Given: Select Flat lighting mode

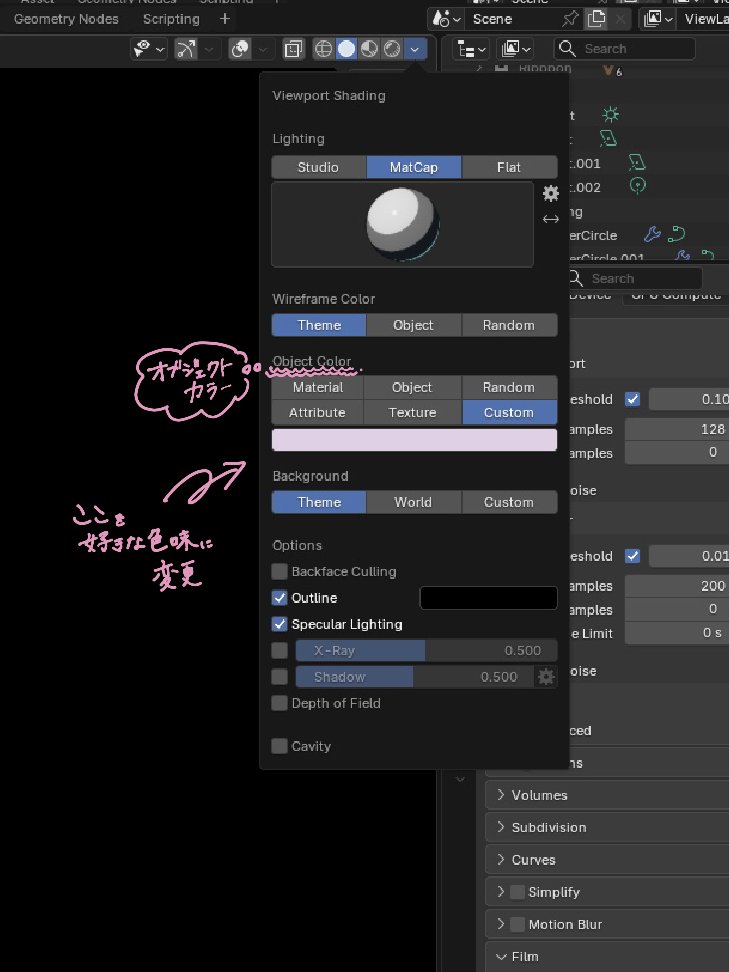Looking at the screenshot, I should pos(509,167).
